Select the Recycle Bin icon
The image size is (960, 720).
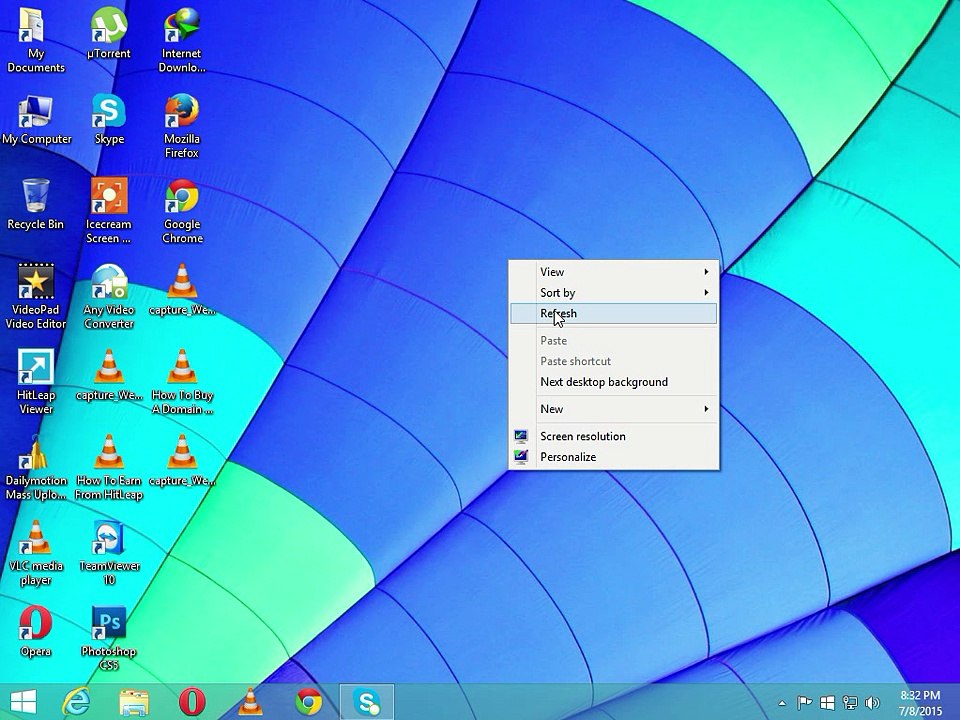(x=36, y=205)
